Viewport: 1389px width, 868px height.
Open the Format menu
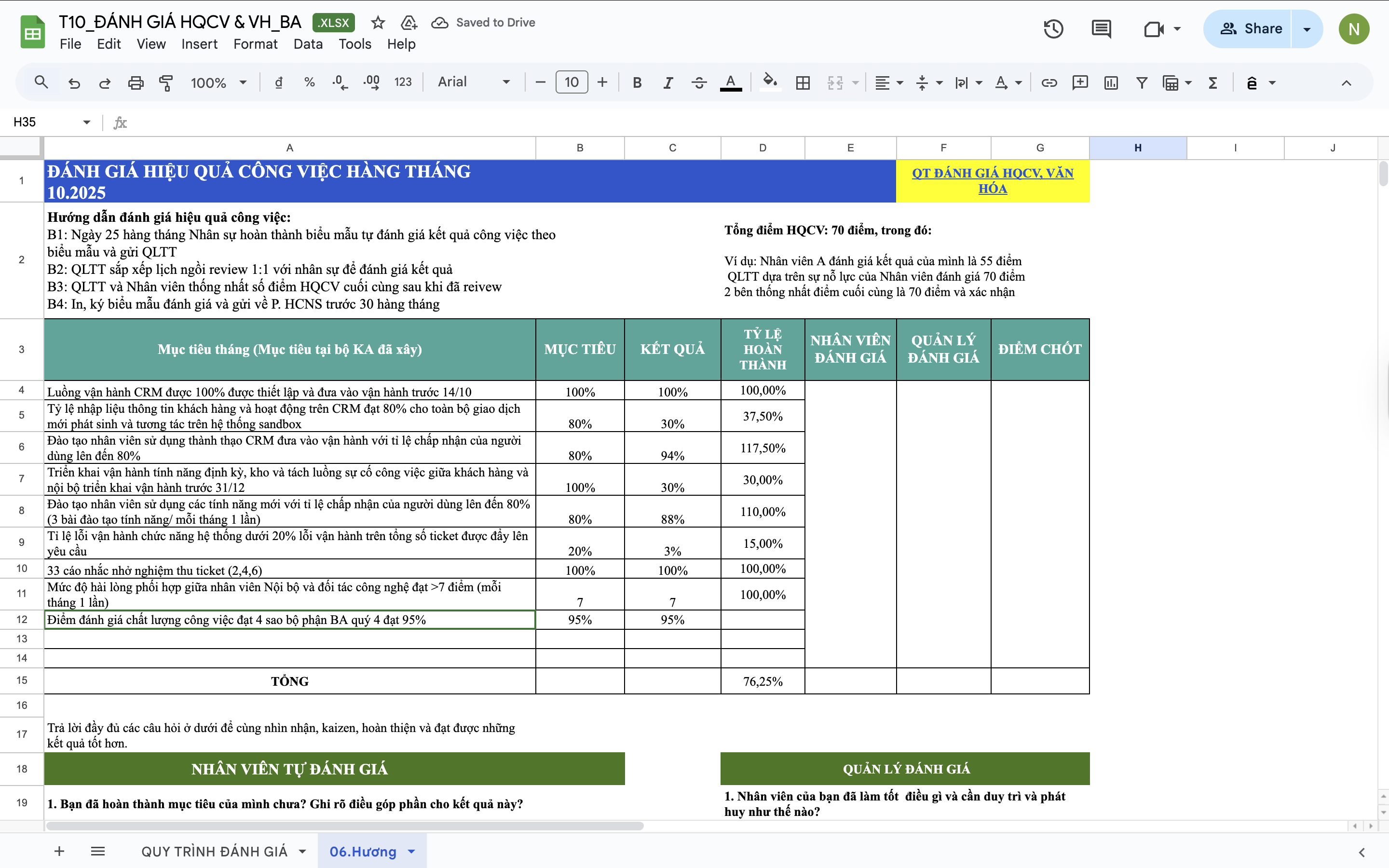pos(255,44)
